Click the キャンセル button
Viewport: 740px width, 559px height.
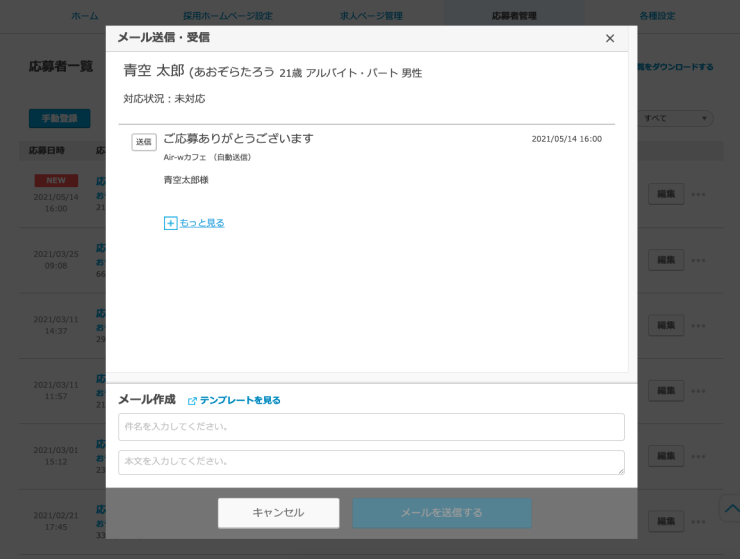coord(278,513)
